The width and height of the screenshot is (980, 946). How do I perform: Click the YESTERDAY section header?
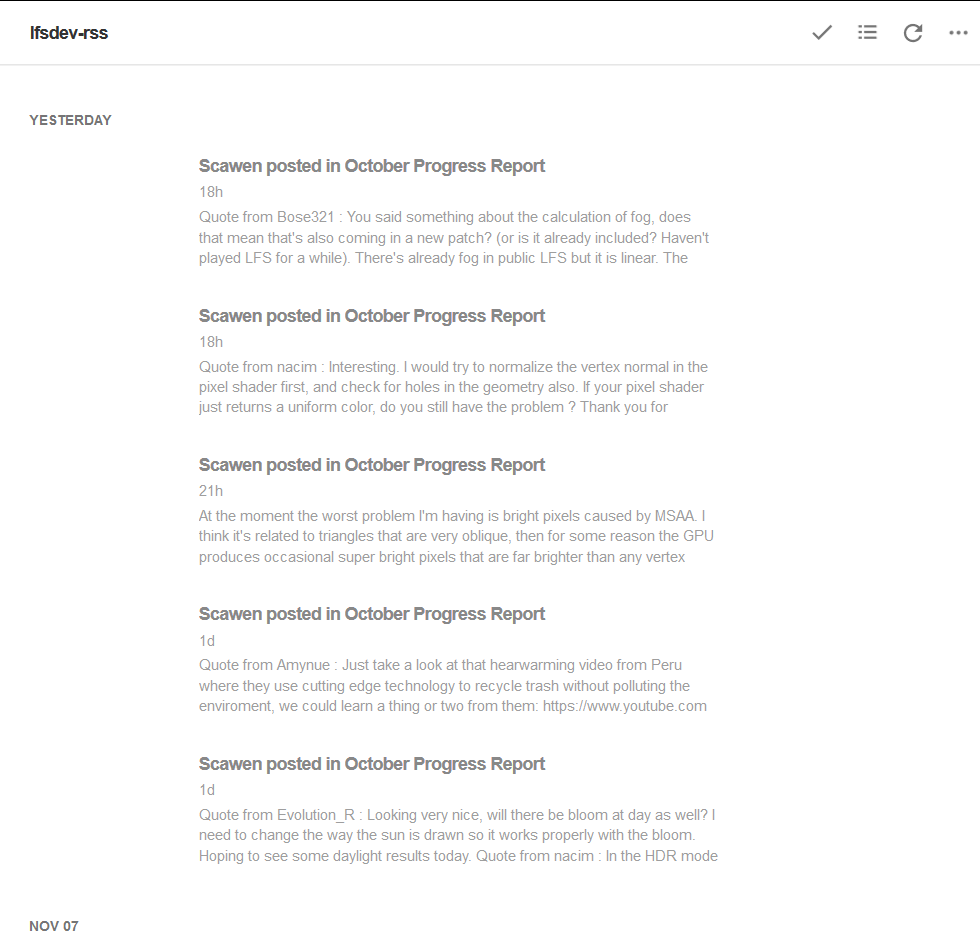(70, 120)
